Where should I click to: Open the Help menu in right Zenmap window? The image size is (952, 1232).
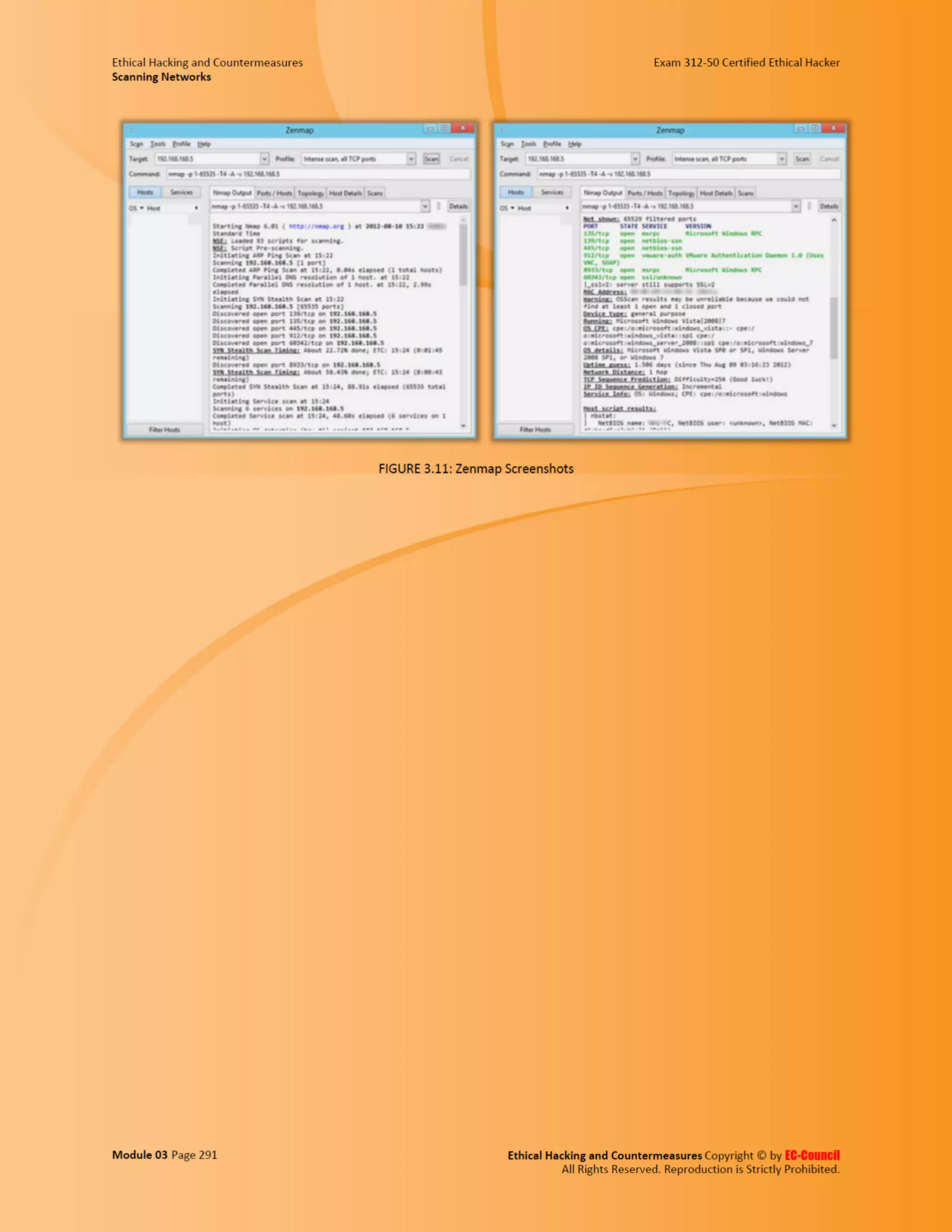coord(575,145)
